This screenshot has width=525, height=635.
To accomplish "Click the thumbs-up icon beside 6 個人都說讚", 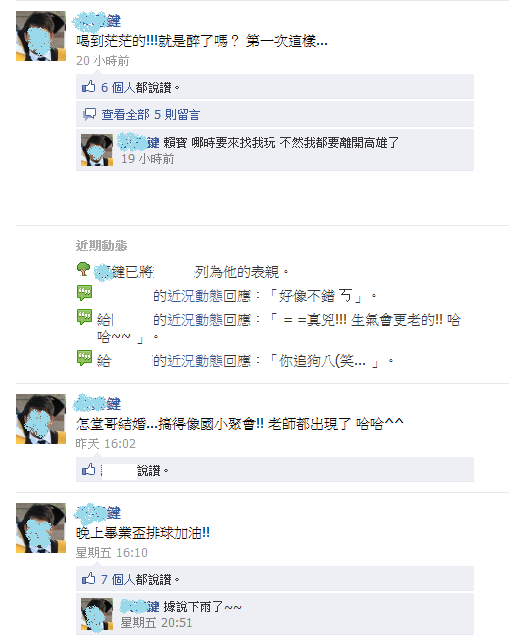I will pos(88,87).
